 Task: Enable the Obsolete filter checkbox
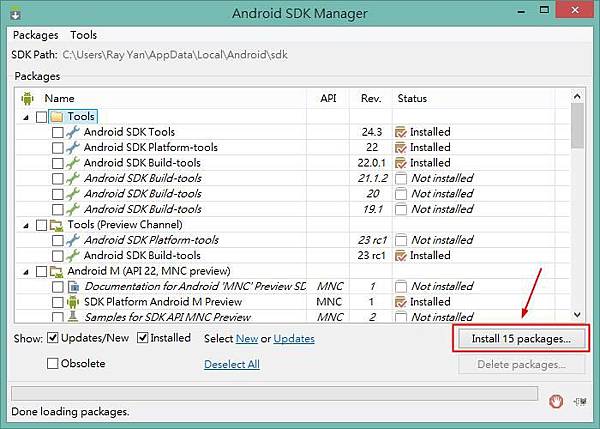click(52, 363)
